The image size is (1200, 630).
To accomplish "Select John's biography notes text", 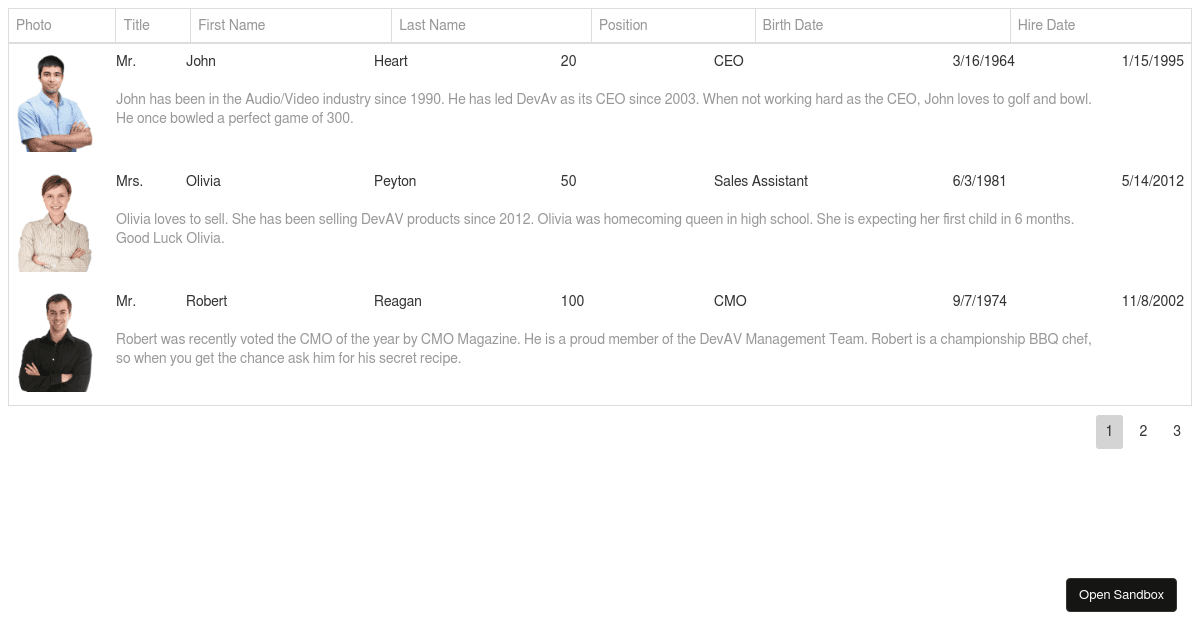I will click(604, 108).
